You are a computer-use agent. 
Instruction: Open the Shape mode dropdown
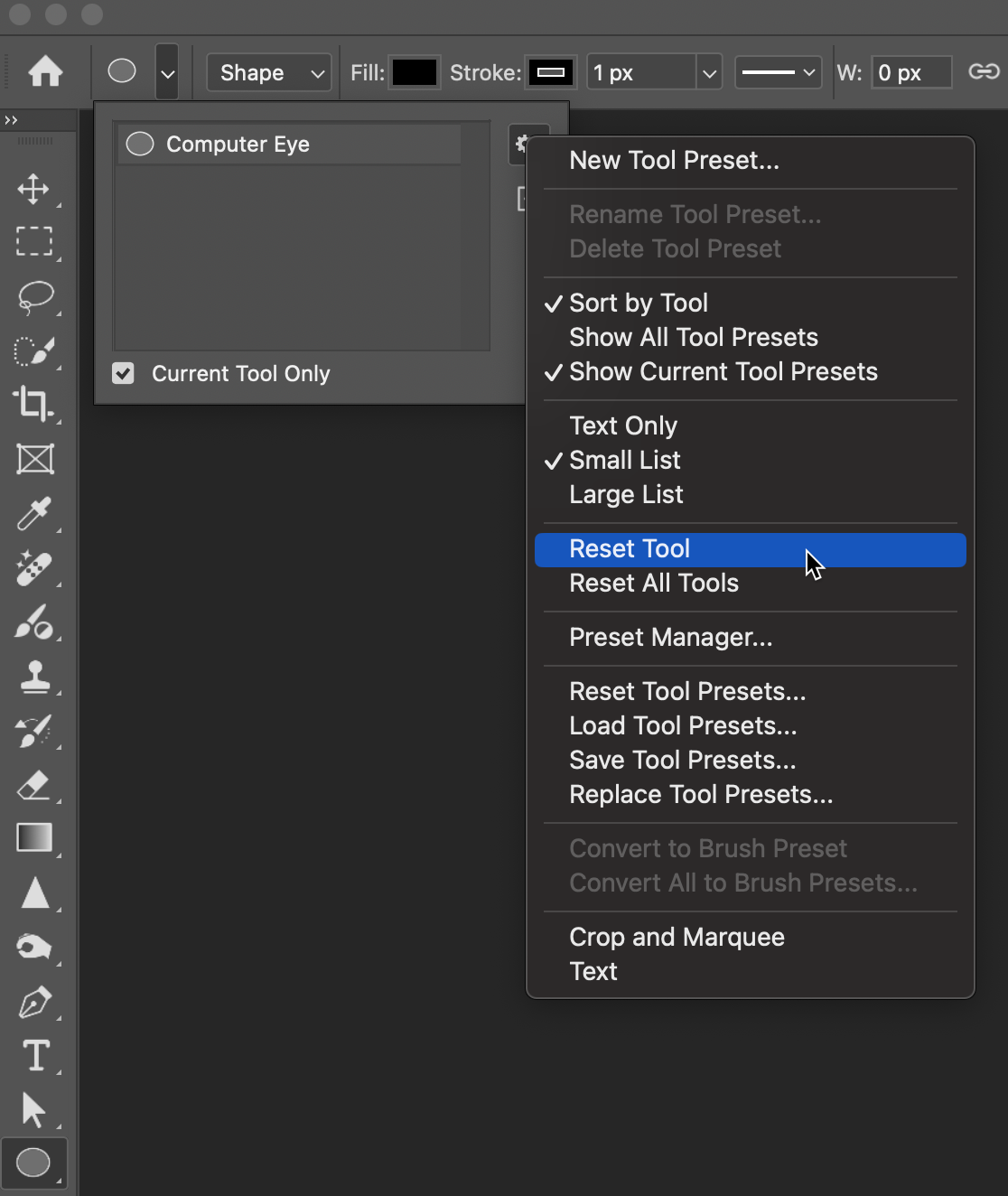click(x=268, y=72)
